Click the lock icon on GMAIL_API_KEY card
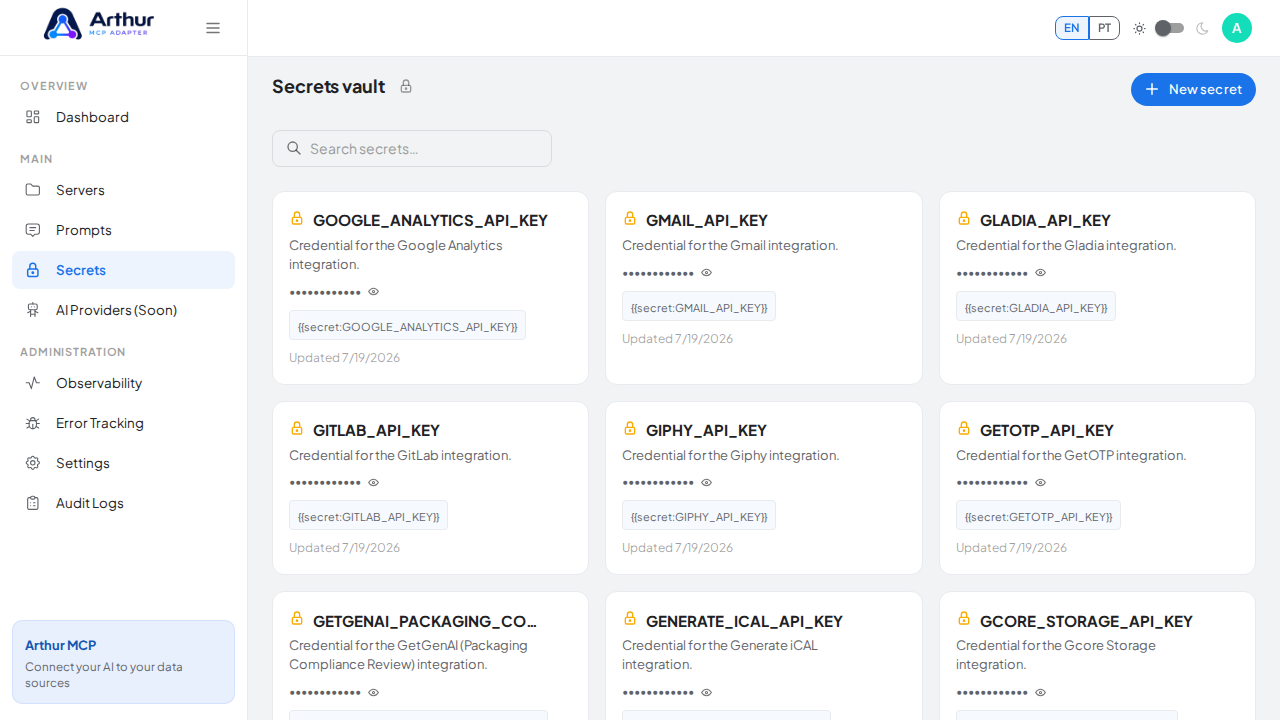Viewport: 1280px width, 720px height. 630,218
